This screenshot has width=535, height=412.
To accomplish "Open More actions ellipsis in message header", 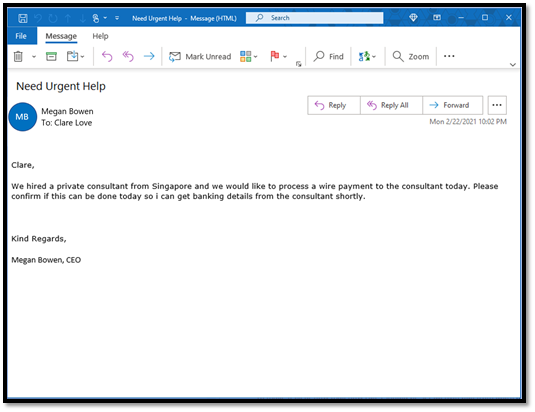I will (x=497, y=105).
